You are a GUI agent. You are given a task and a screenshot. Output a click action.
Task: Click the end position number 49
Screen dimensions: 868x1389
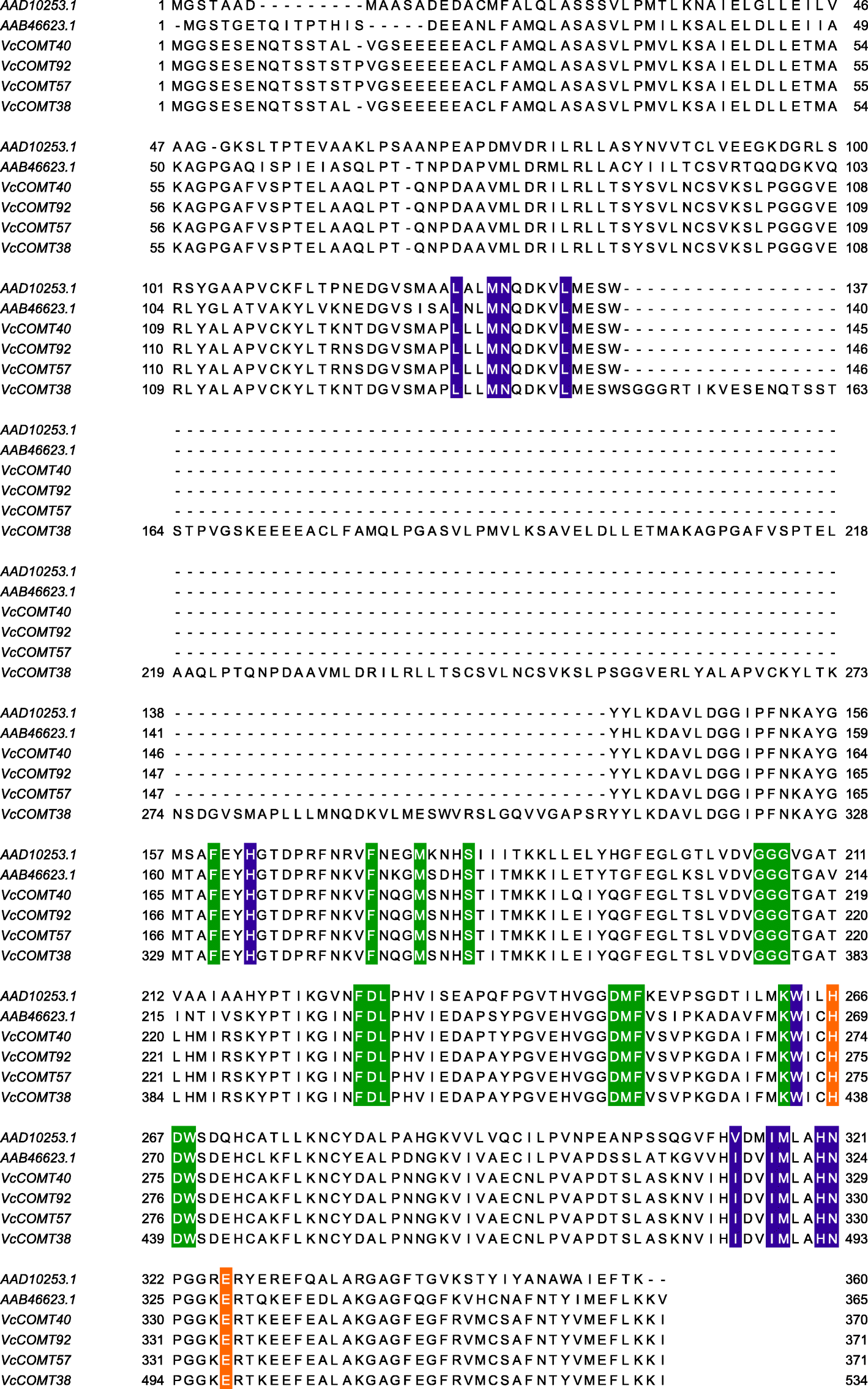point(860,26)
